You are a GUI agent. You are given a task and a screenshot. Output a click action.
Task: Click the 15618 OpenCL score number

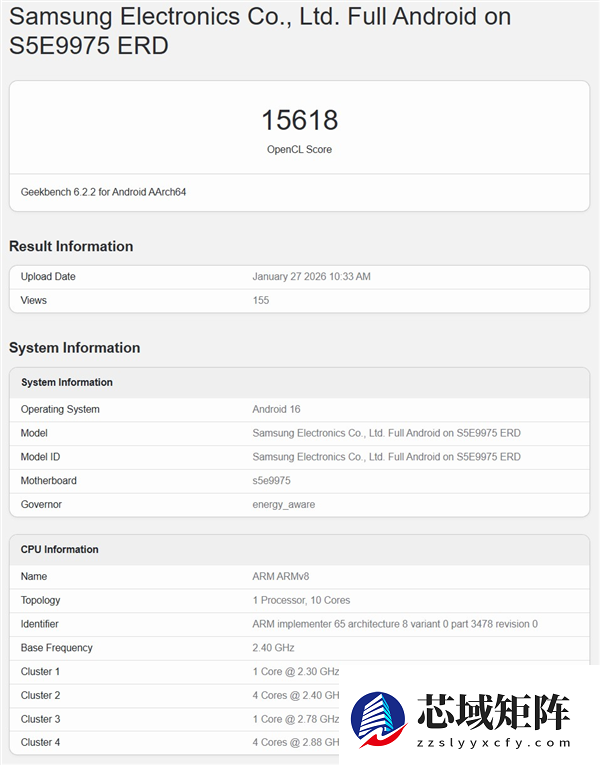coord(299,121)
